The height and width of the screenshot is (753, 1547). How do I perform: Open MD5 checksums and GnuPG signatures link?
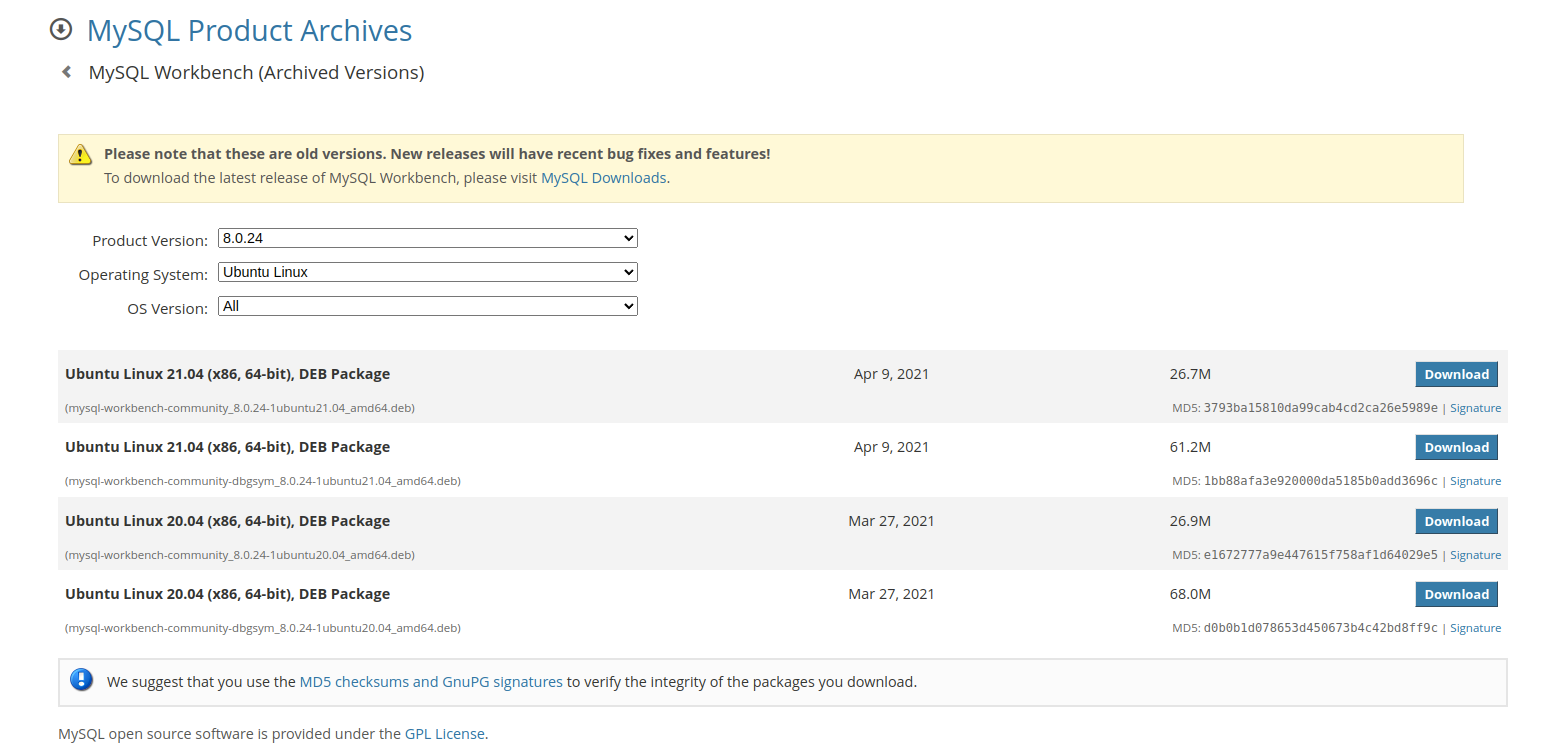coord(431,682)
